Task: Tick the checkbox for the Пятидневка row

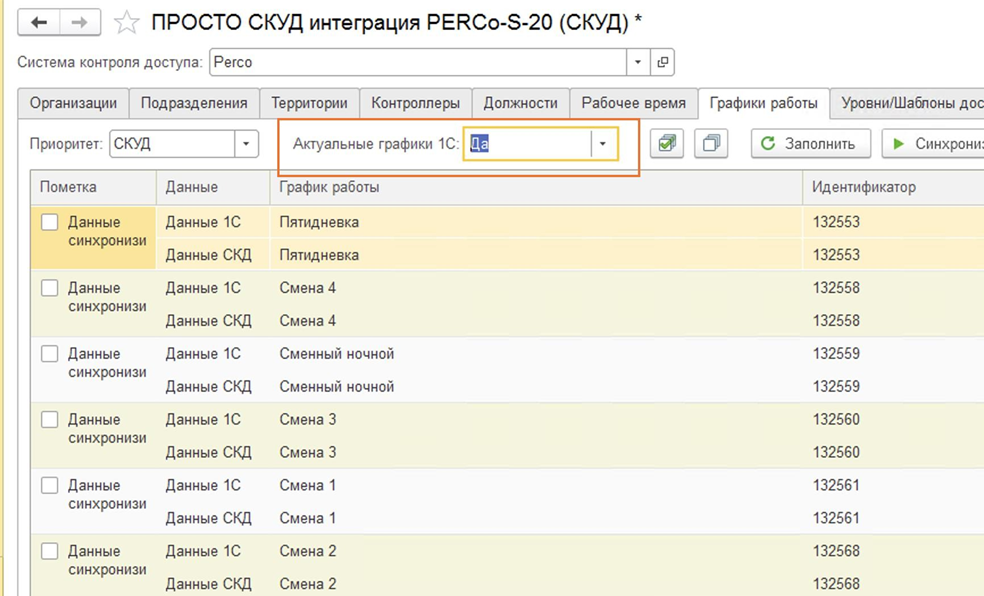Action: click(x=49, y=223)
